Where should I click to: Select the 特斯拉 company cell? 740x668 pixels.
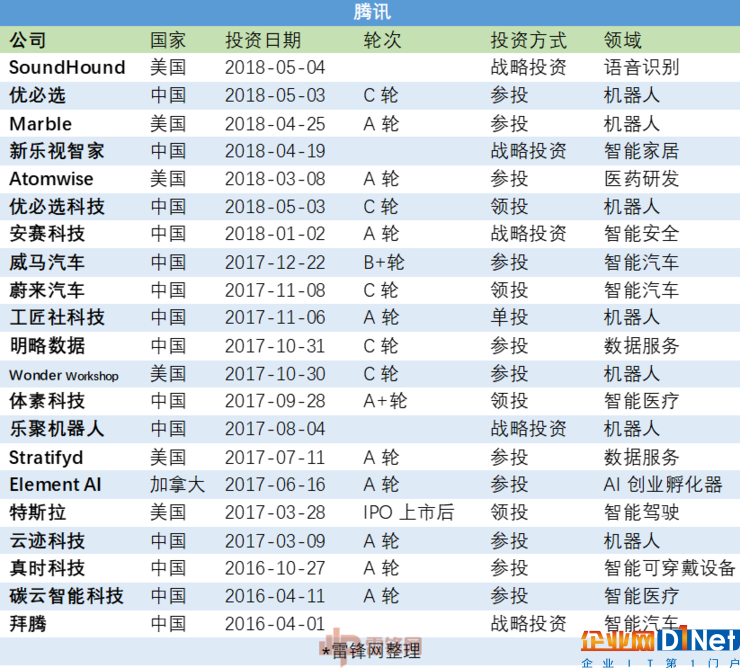37,512
